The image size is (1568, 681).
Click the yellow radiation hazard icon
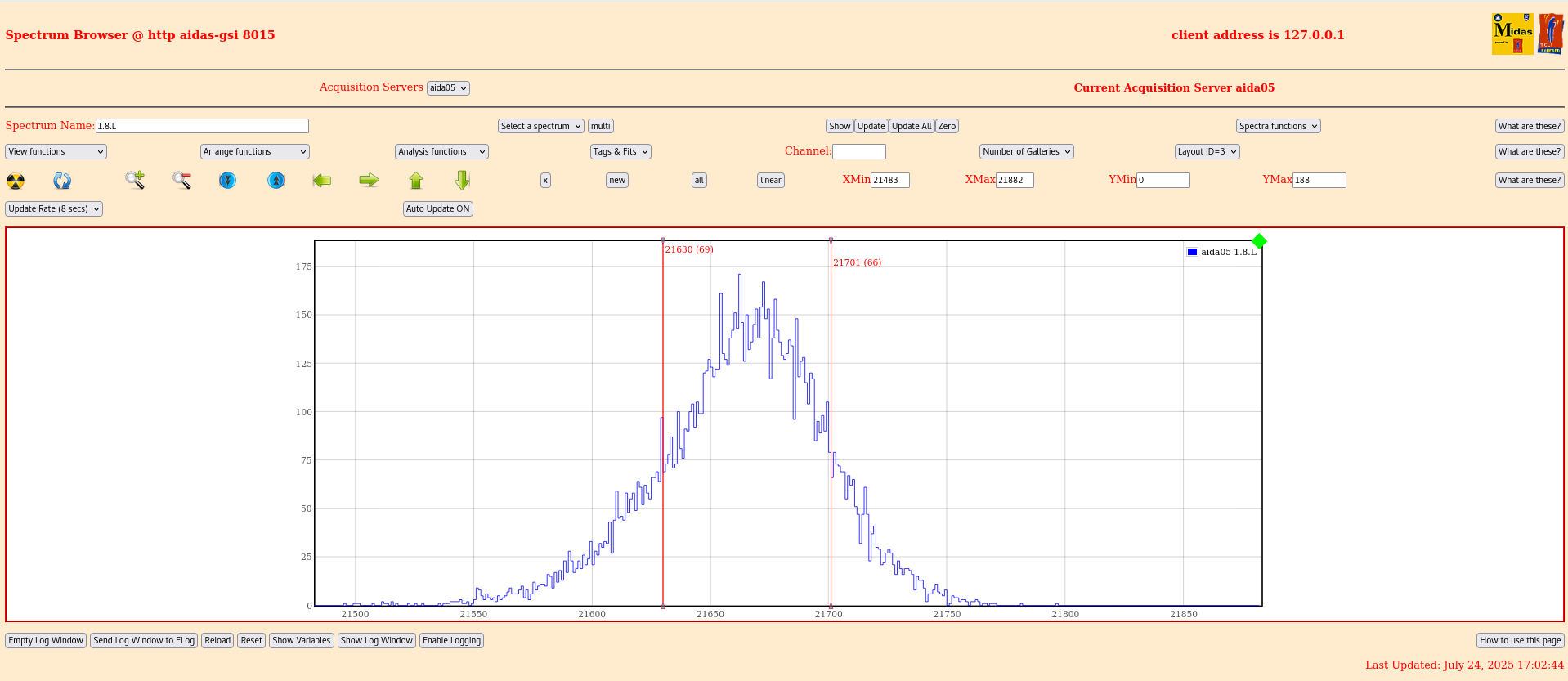point(16,181)
